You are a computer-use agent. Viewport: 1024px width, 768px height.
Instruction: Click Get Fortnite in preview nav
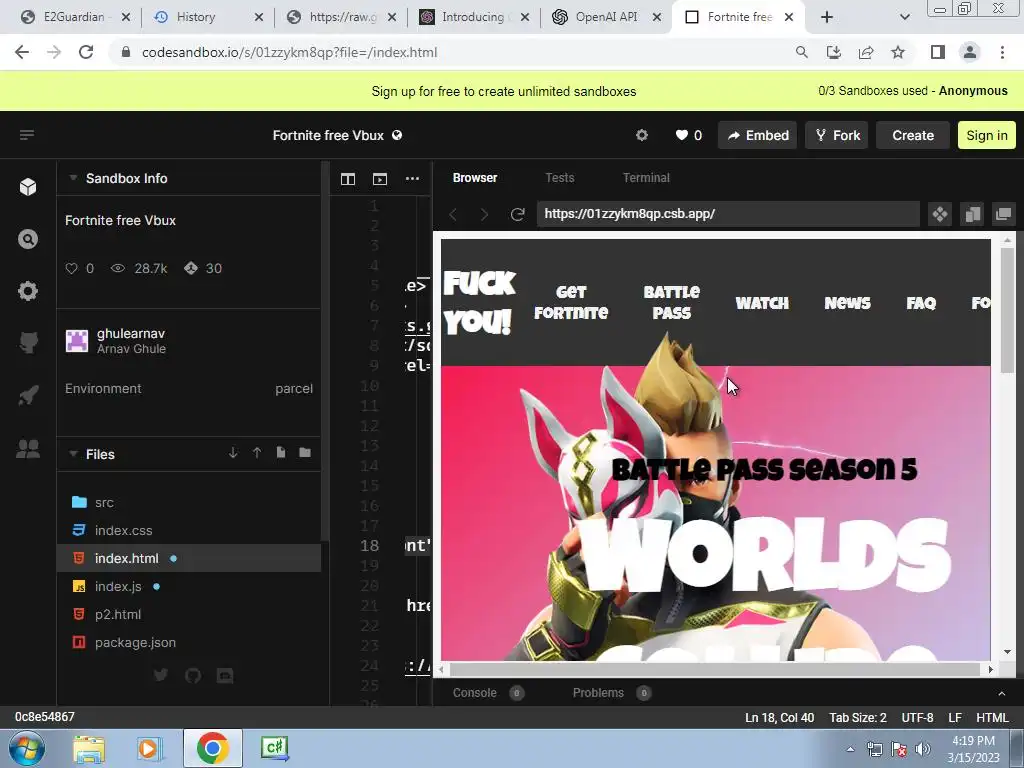(x=571, y=302)
